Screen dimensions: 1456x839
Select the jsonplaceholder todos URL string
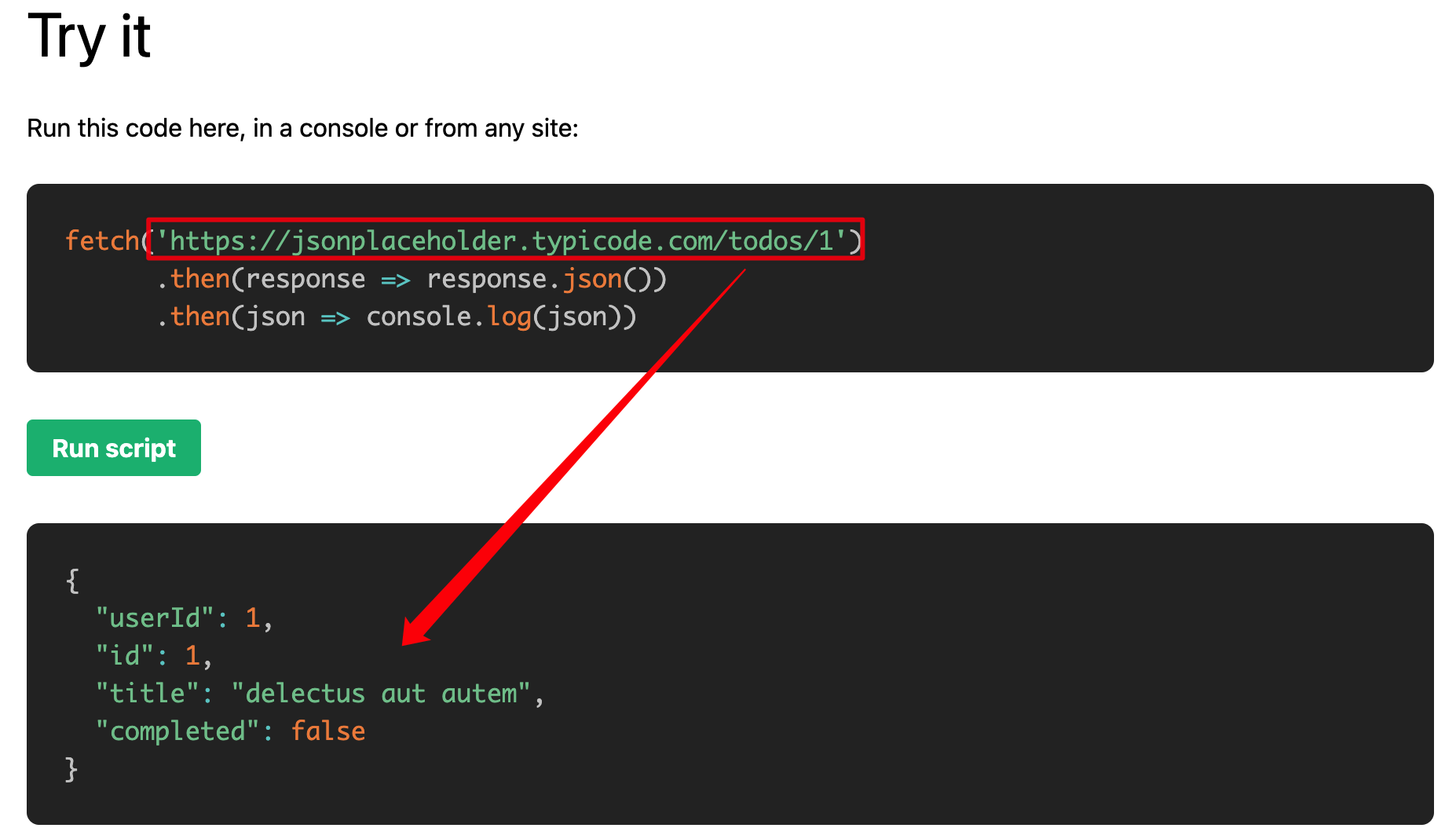click(x=500, y=240)
